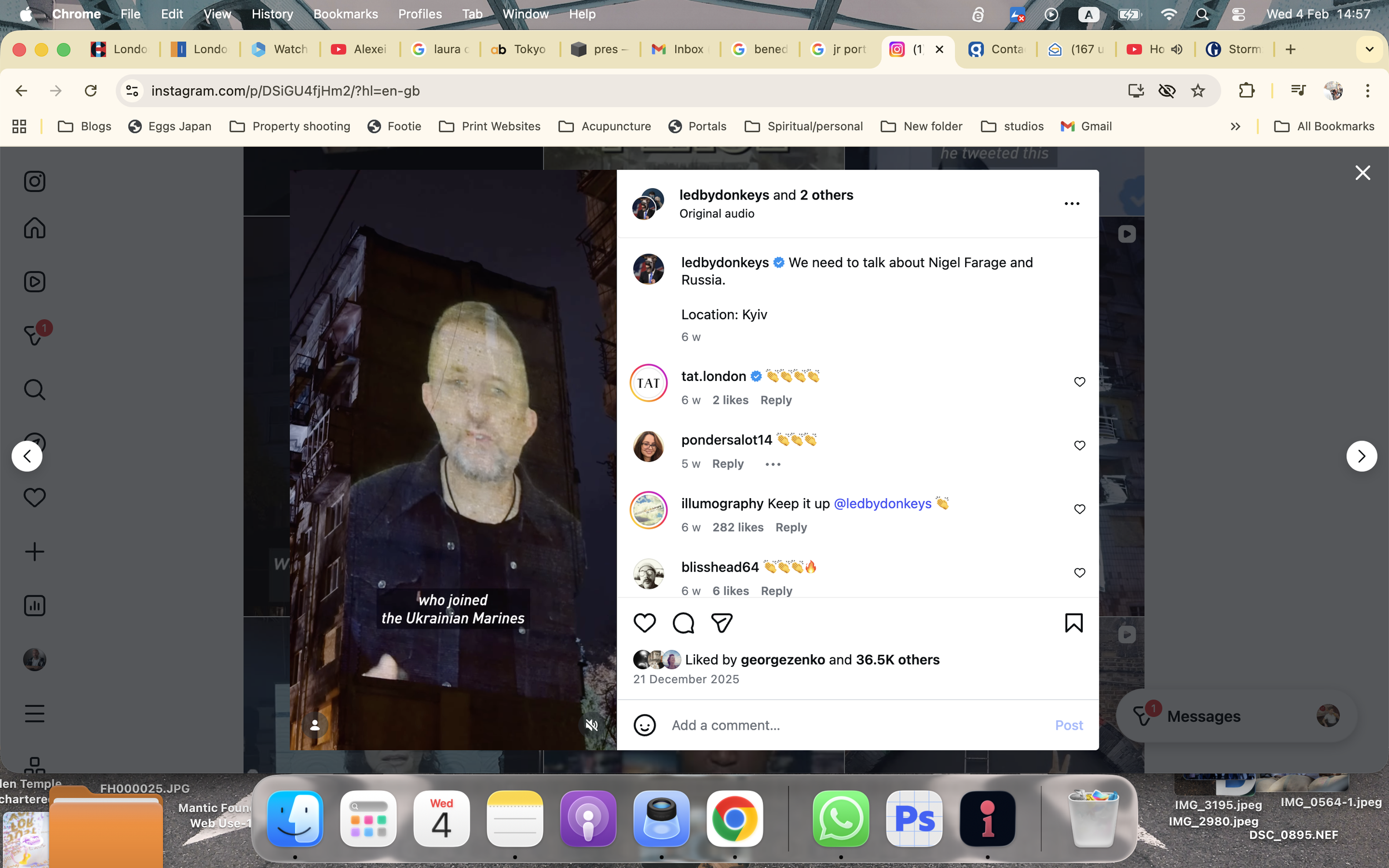Save the post using the bookmark icon

(x=1073, y=623)
